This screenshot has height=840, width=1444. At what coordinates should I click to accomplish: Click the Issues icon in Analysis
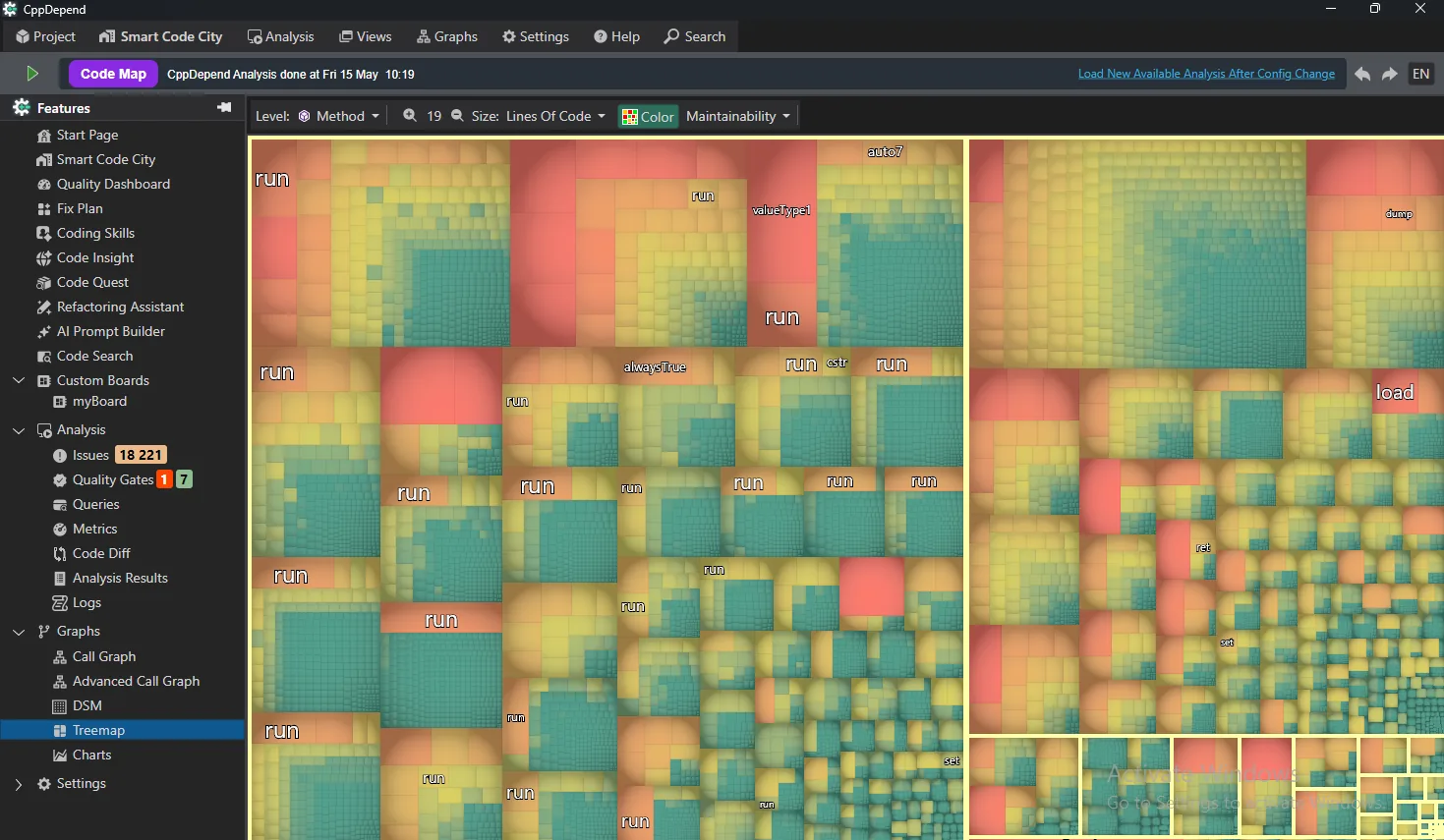click(x=59, y=456)
